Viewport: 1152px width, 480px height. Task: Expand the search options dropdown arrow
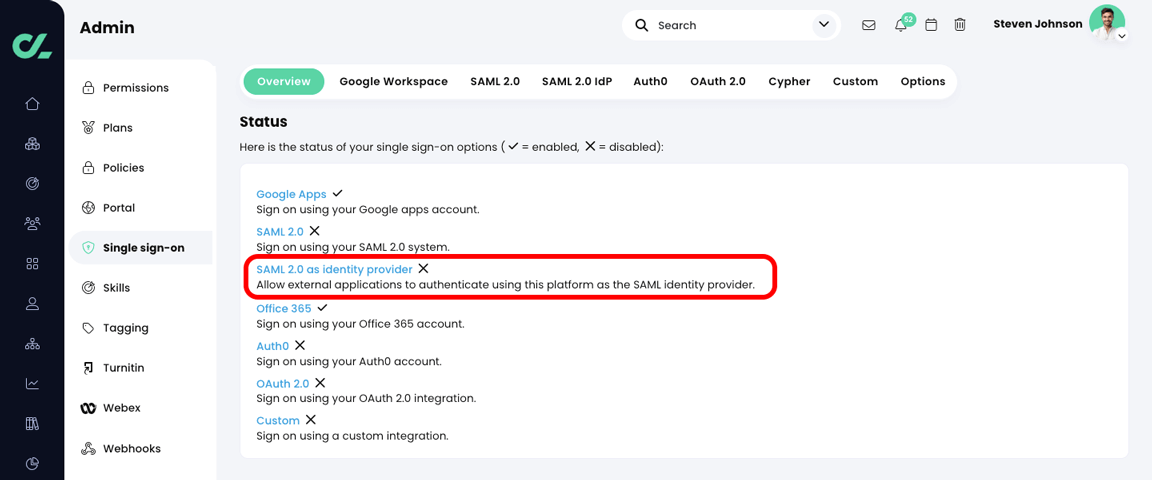[x=824, y=25]
